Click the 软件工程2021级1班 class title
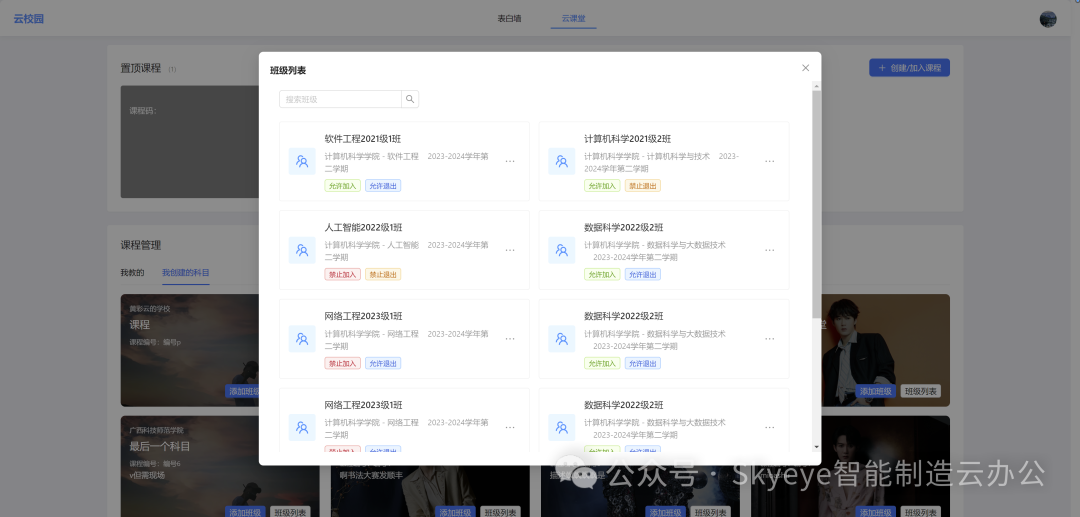 362,138
